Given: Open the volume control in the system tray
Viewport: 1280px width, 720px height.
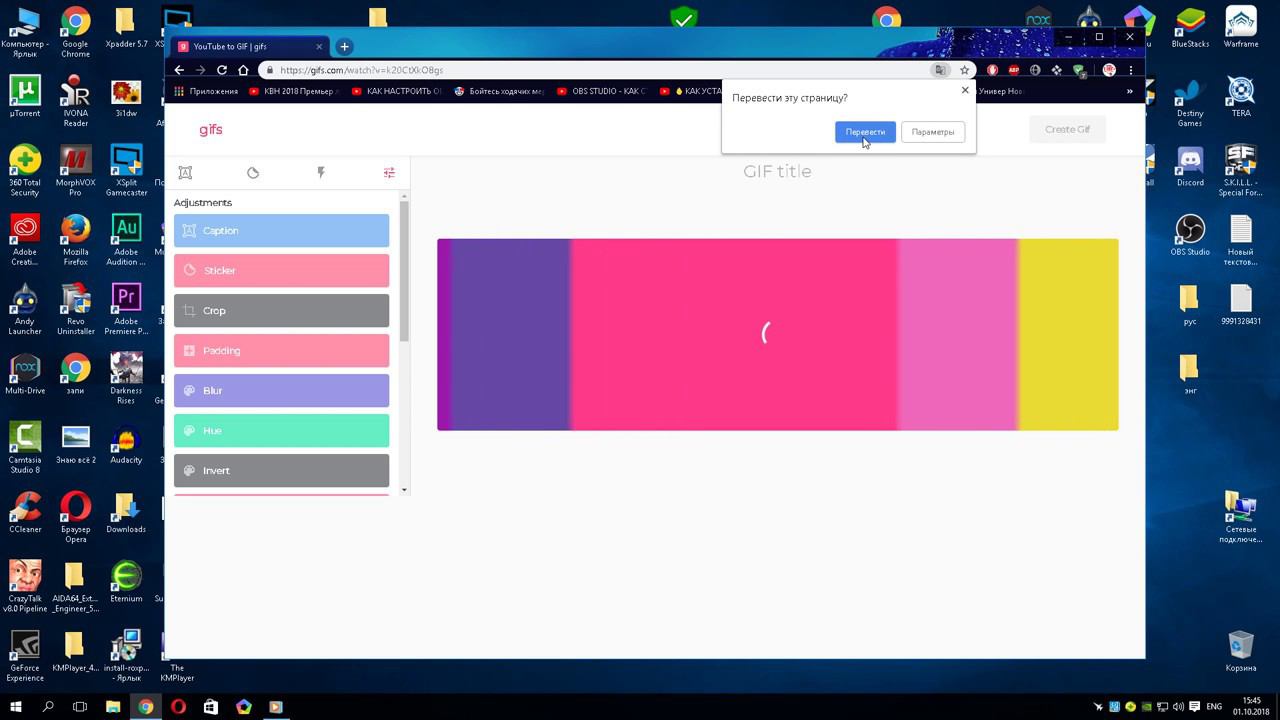Looking at the screenshot, I should (1178, 707).
